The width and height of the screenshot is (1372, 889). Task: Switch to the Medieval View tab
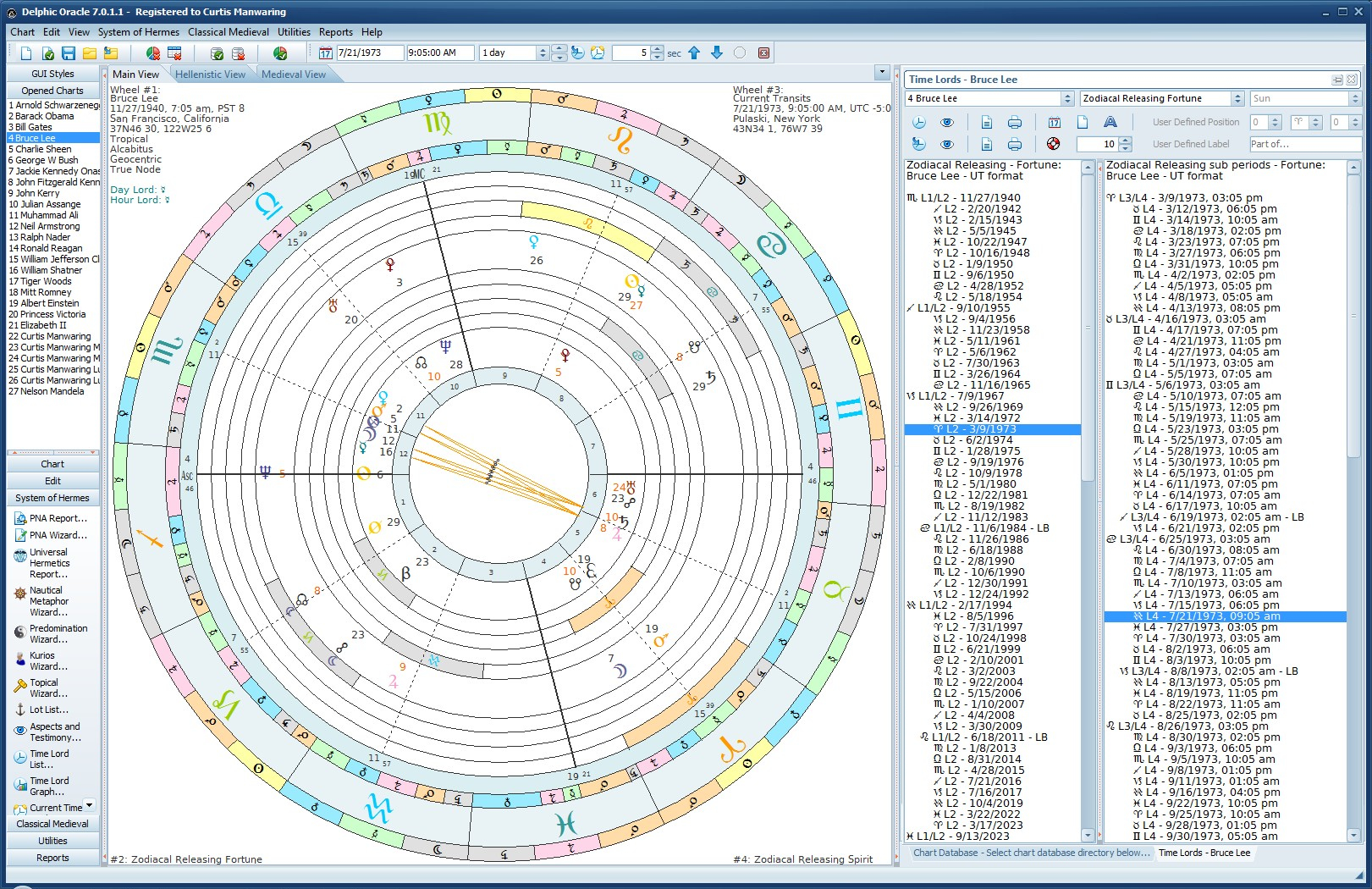pos(293,75)
